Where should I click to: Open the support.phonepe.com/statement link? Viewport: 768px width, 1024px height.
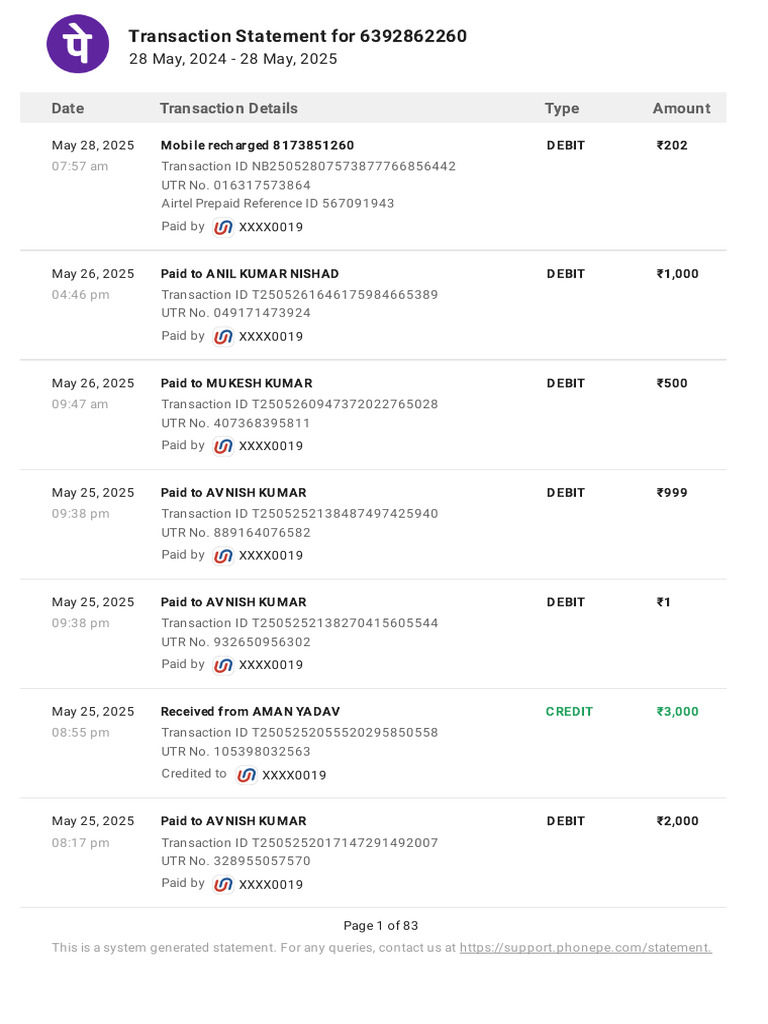(x=585, y=947)
